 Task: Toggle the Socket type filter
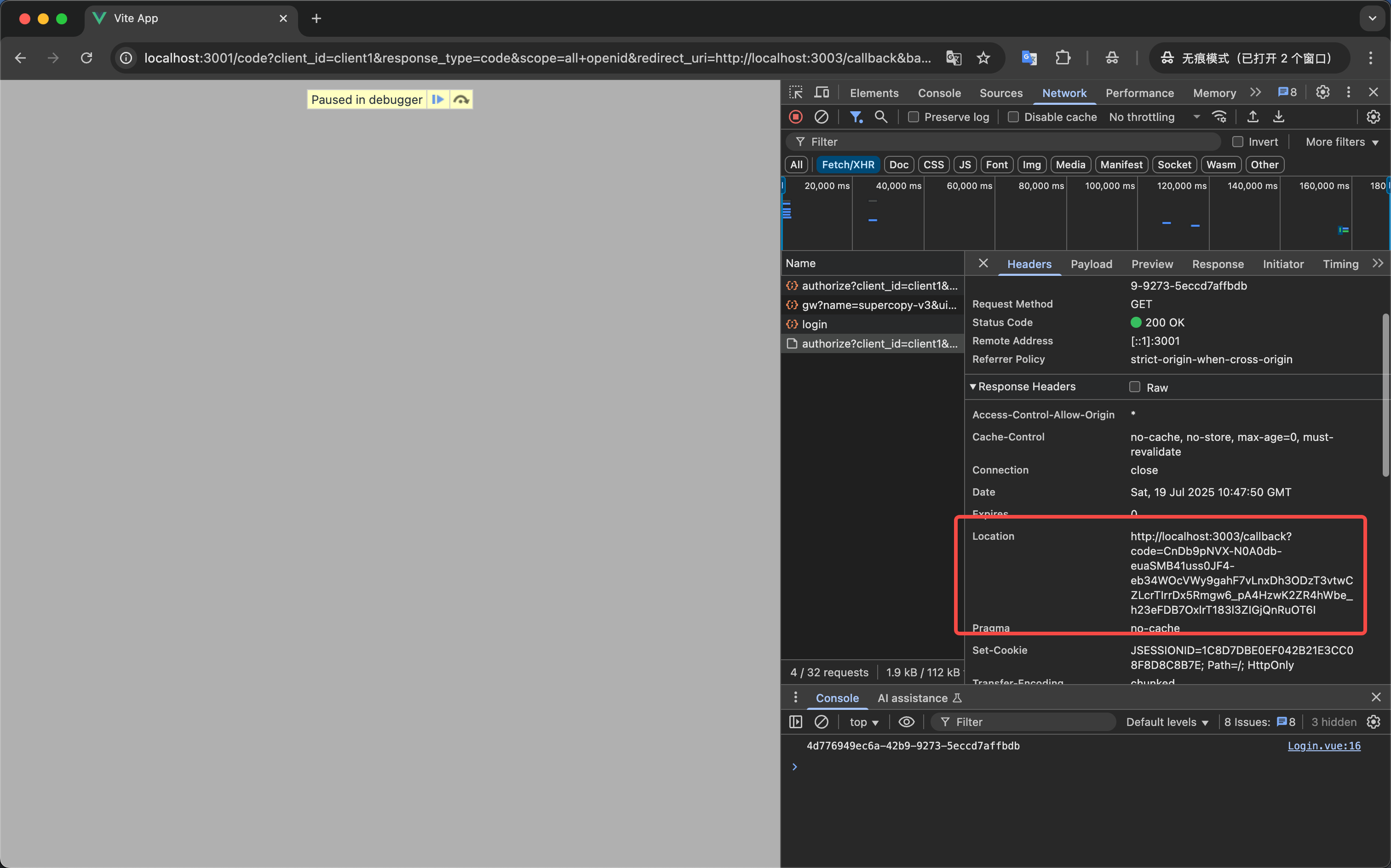coord(1174,165)
